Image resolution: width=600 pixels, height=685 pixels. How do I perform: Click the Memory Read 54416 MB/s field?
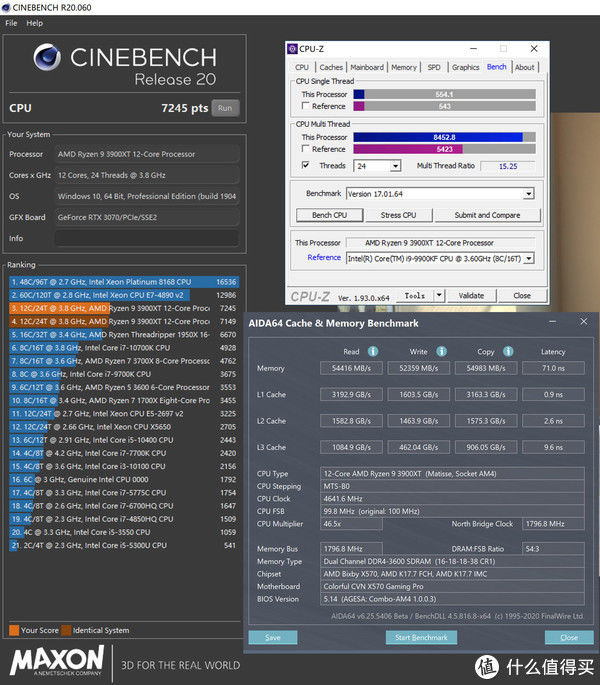tap(351, 368)
